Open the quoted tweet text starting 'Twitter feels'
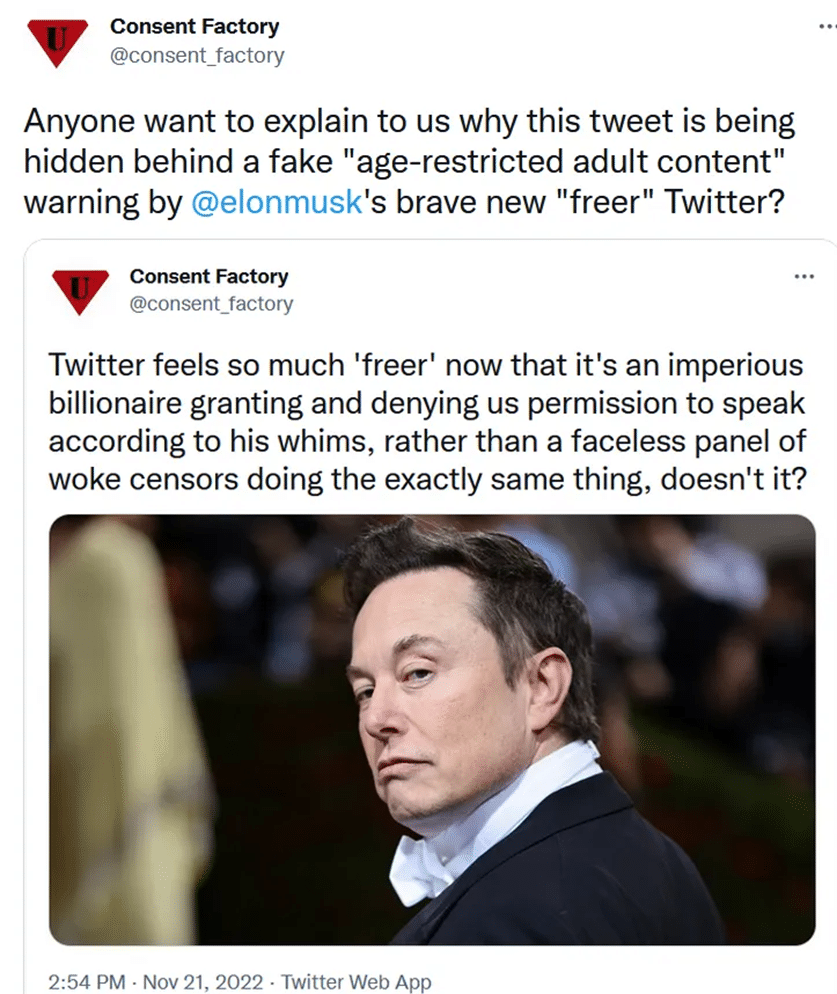 click(x=427, y=422)
